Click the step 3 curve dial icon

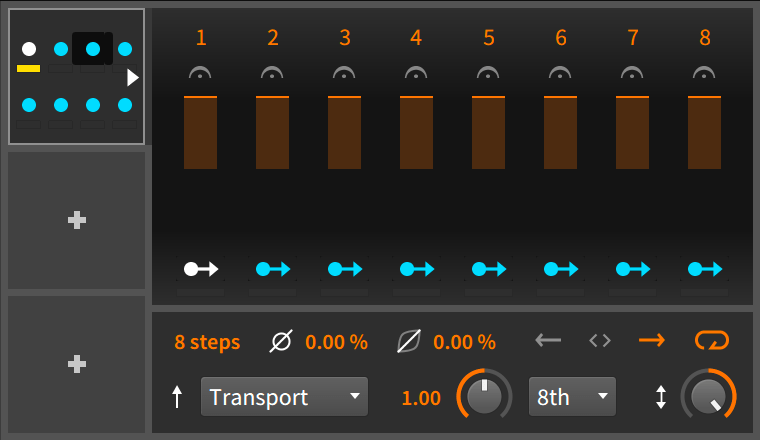344,73
